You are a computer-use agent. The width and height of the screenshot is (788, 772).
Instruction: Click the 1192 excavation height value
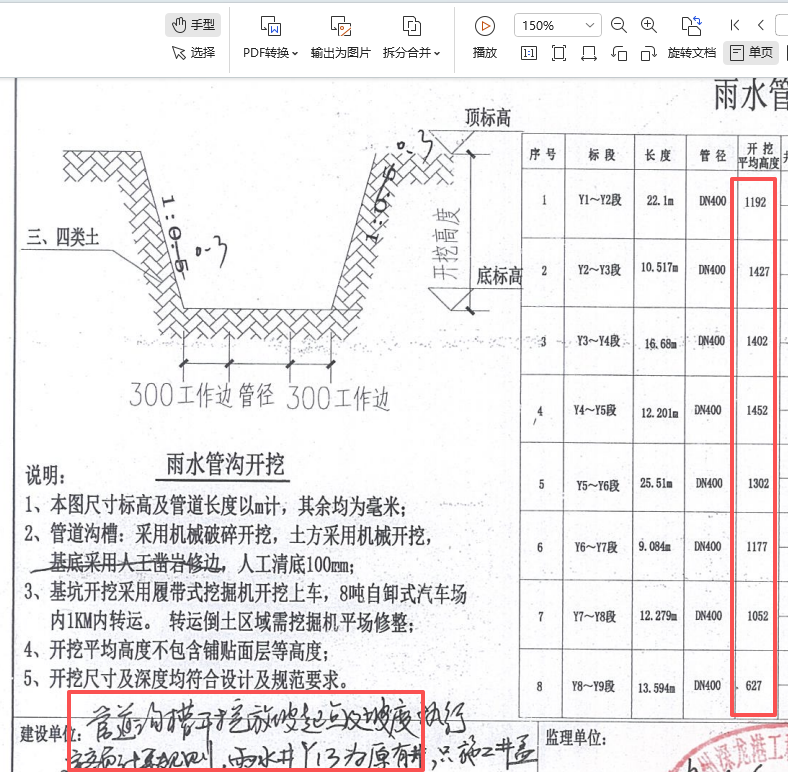[755, 202]
